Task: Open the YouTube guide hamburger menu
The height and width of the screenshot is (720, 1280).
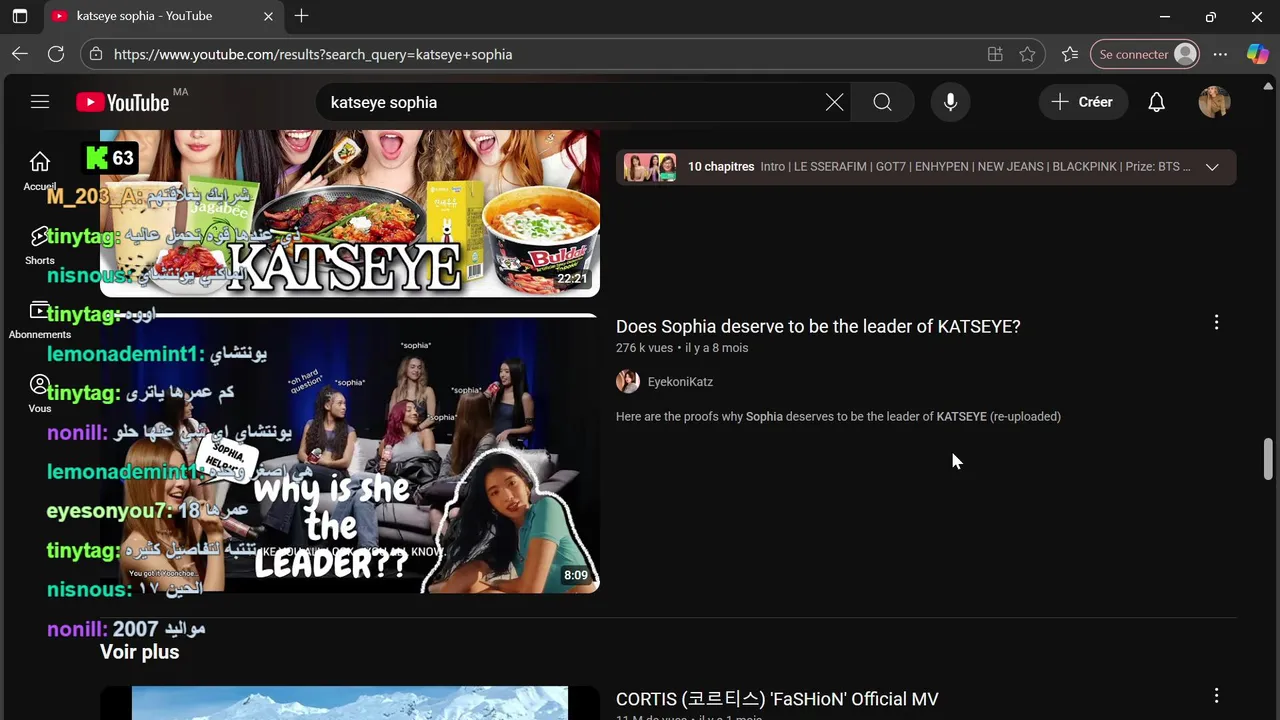Action: tap(40, 102)
